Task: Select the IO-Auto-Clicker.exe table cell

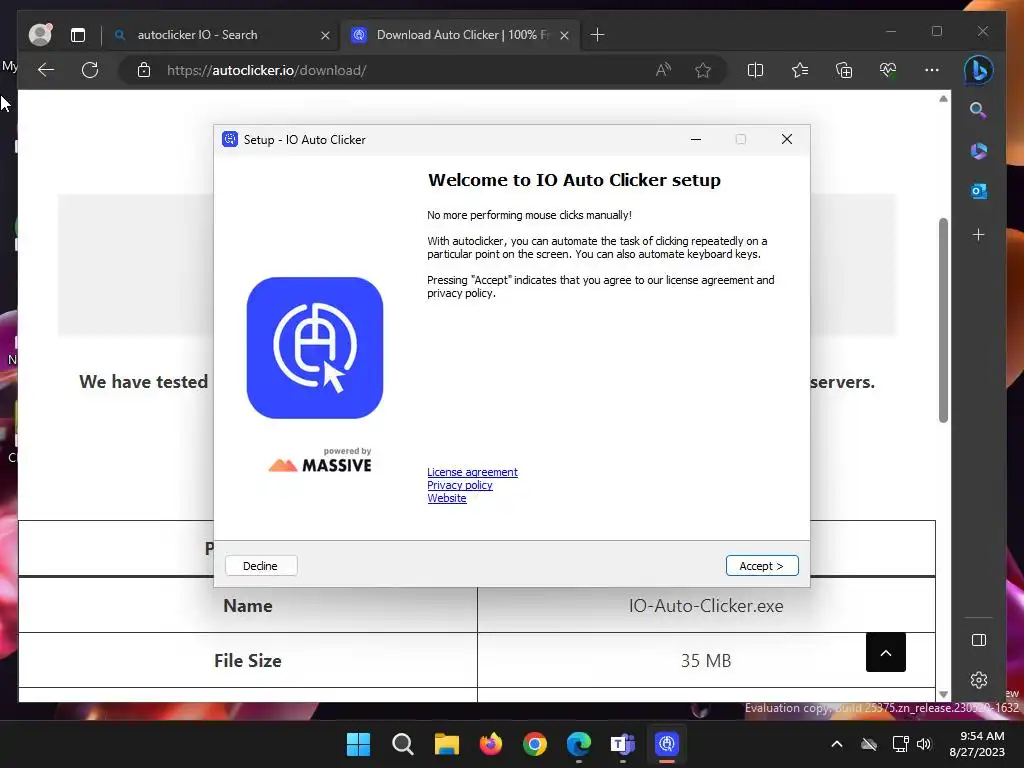Action: [x=706, y=605]
